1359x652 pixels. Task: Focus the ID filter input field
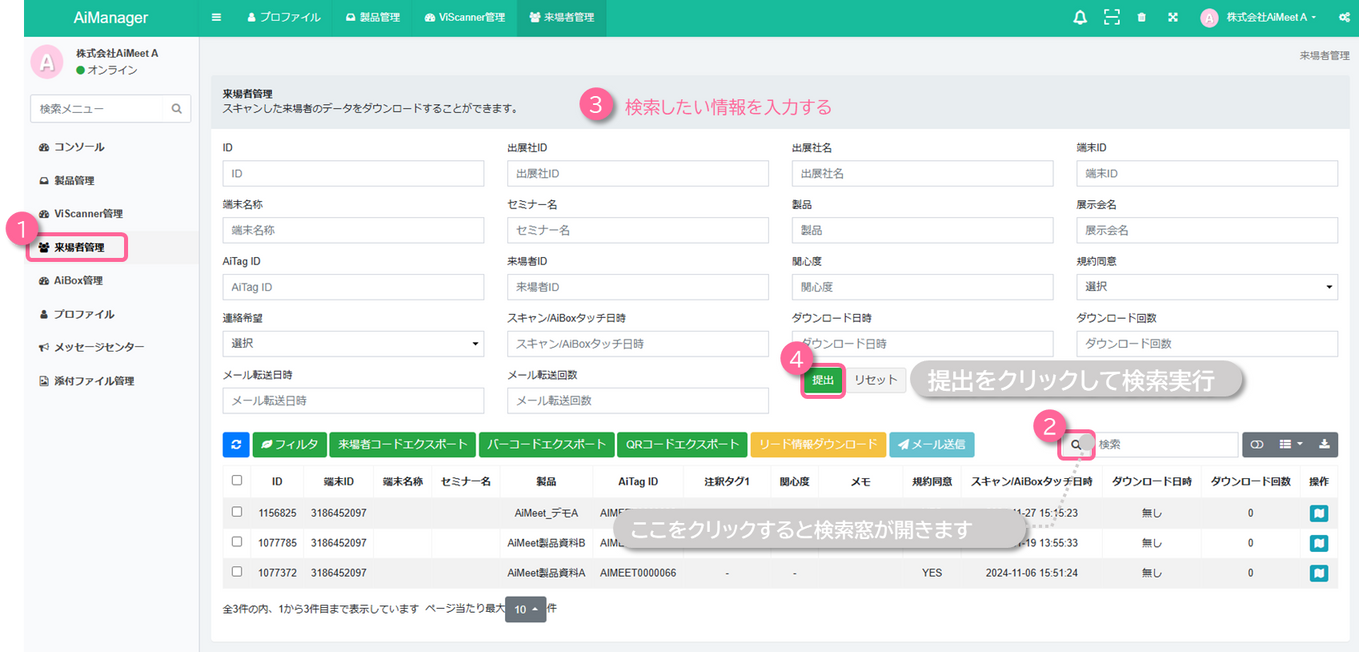353,173
